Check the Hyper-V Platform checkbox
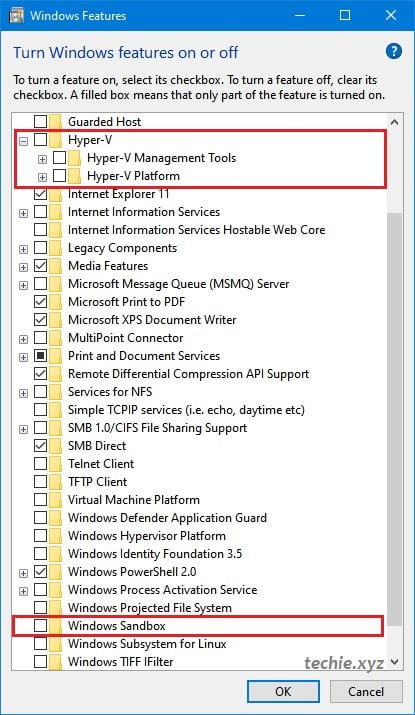The width and height of the screenshot is (415, 715). 60,176
